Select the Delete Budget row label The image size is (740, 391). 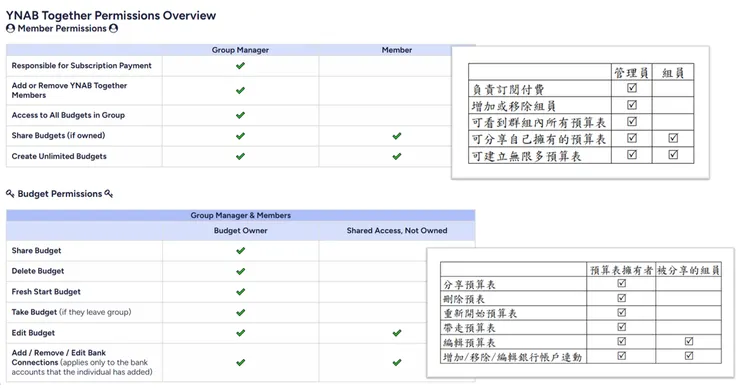38,271
